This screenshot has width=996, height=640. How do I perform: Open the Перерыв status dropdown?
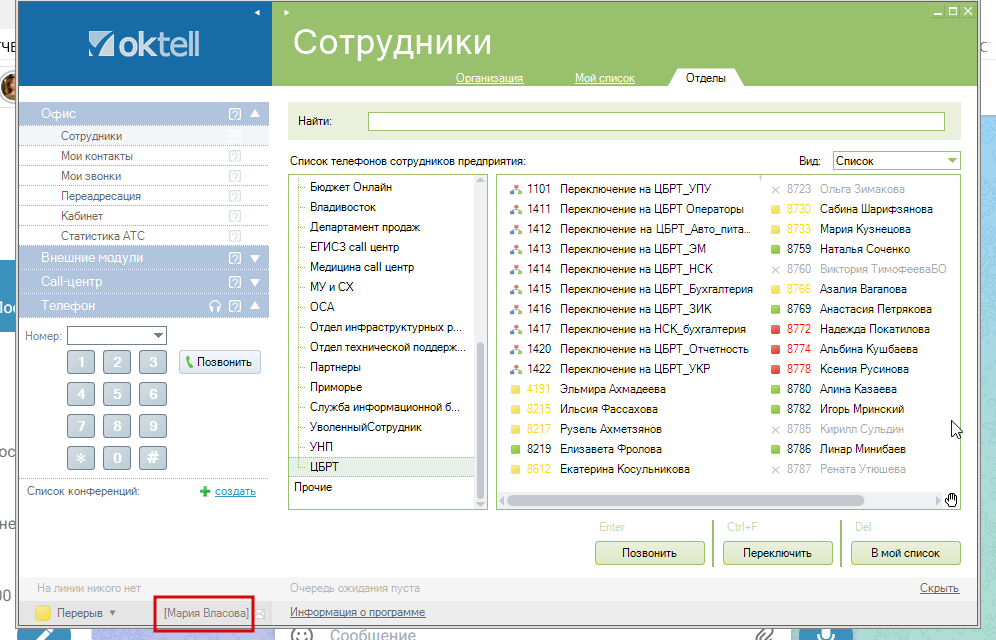(112, 613)
